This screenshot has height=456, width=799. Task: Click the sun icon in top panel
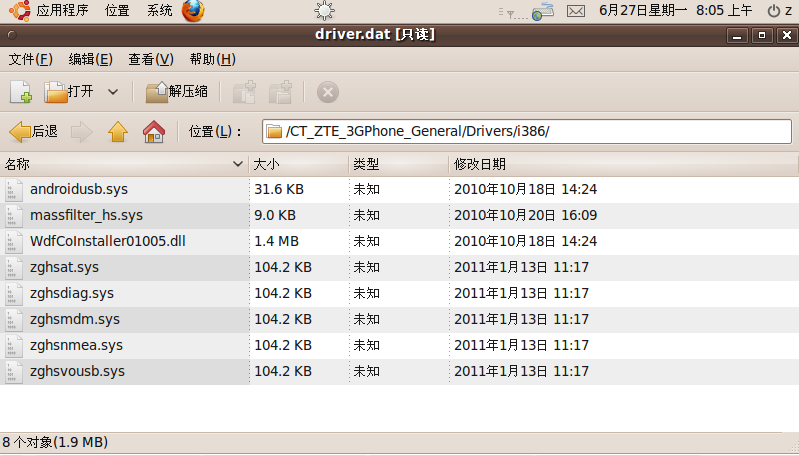[324, 11]
